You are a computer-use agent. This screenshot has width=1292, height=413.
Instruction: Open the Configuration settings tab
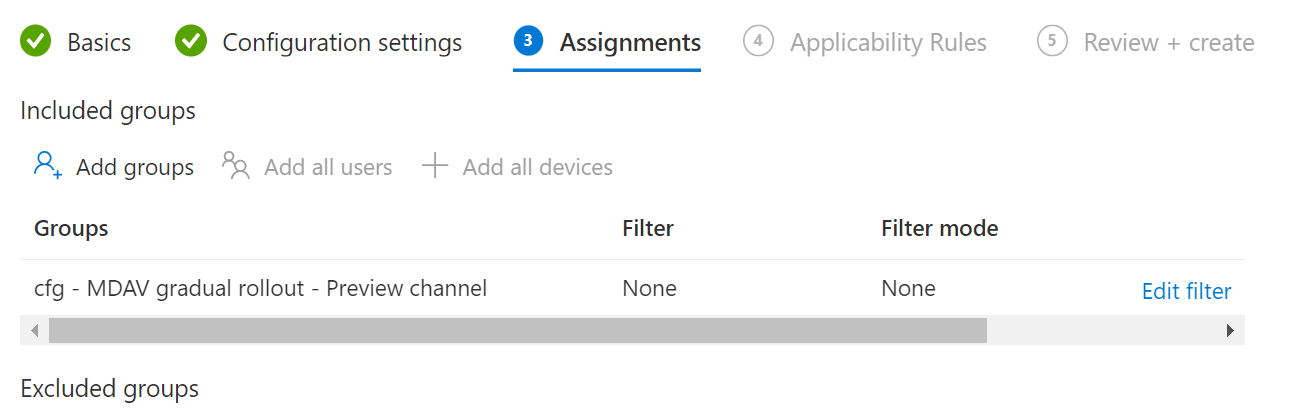tap(342, 43)
